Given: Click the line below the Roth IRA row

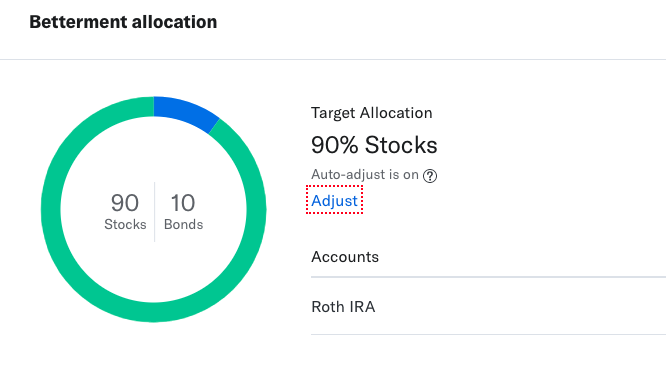Looking at the screenshot, I should point(488,334).
